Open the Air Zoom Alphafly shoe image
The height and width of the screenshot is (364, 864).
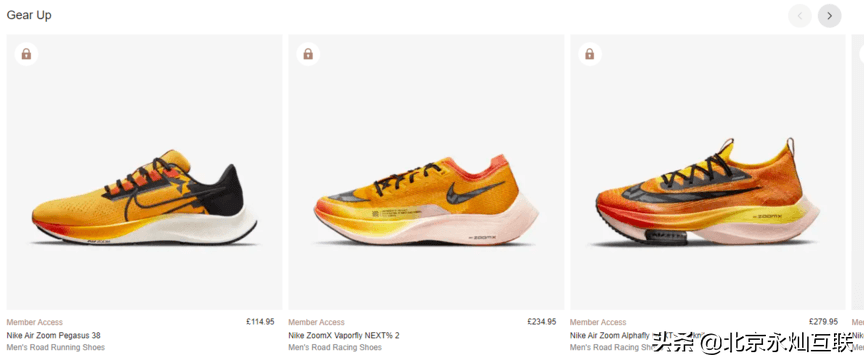click(708, 172)
